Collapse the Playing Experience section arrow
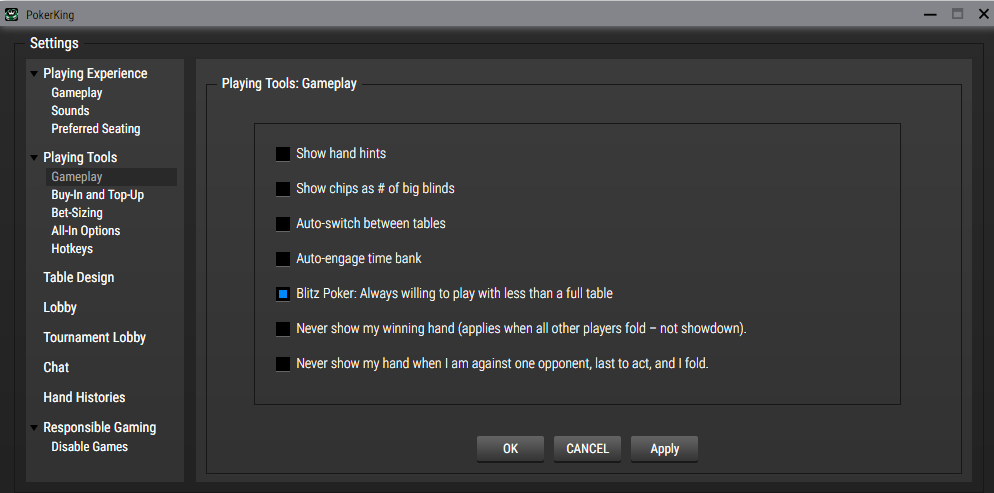This screenshot has height=493, width=994. 35,74
